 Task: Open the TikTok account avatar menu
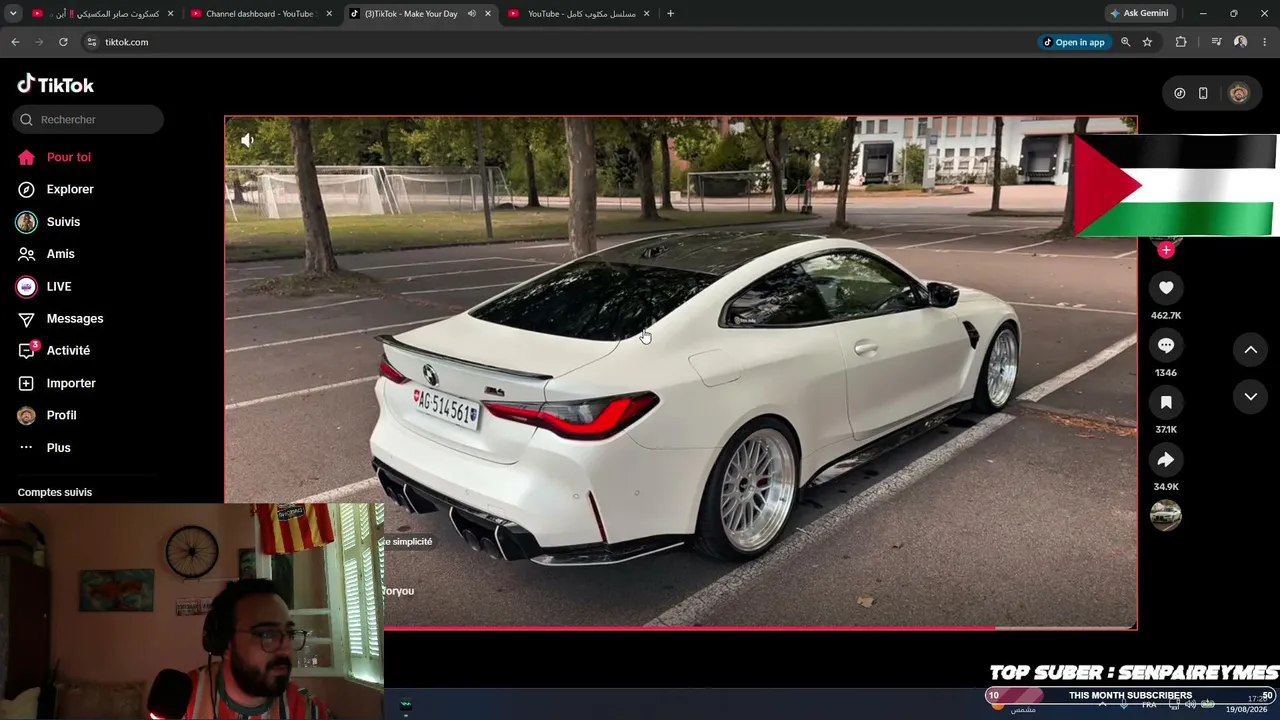[1239, 93]
